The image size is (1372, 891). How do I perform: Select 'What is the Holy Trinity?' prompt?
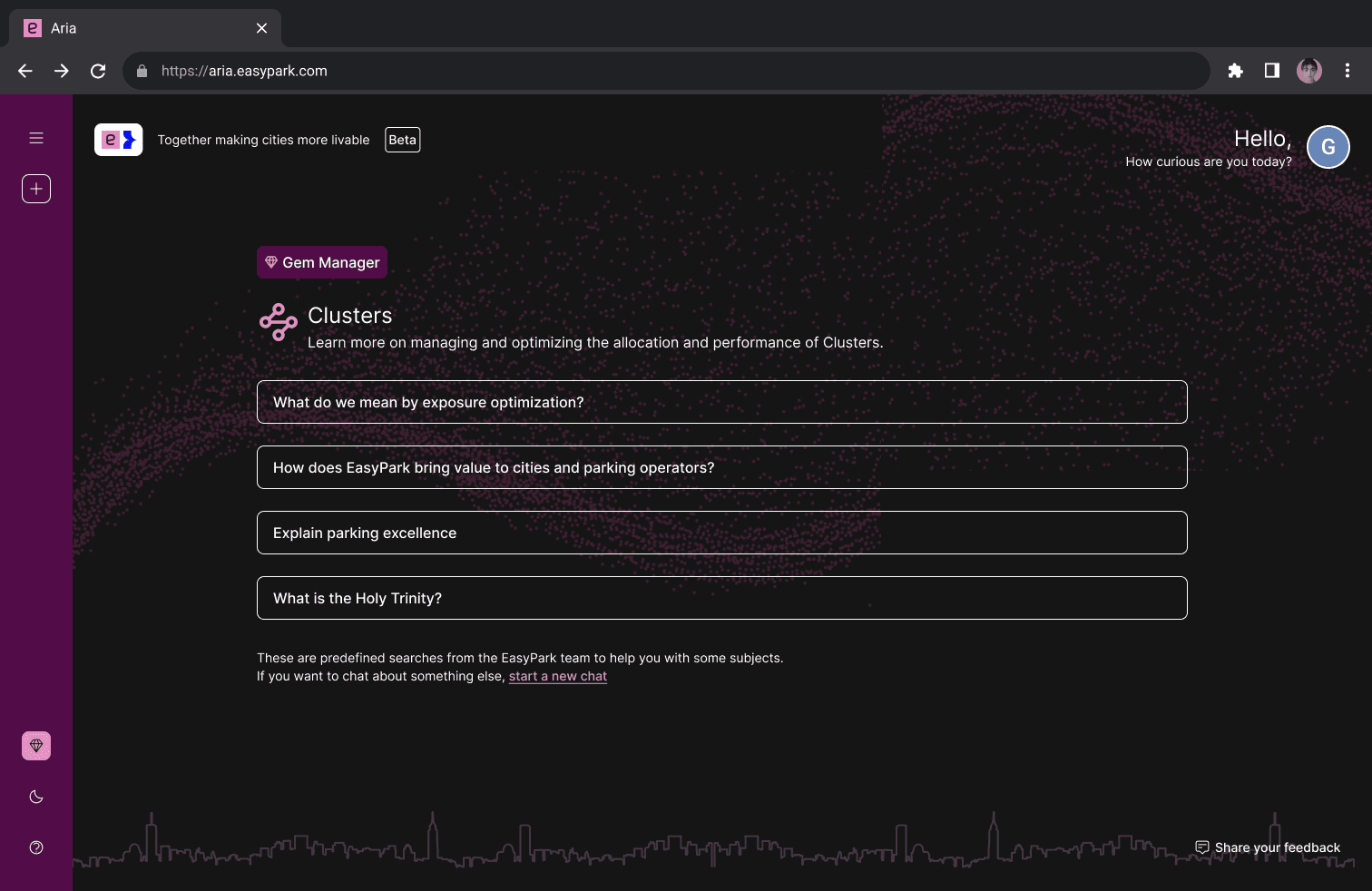pos(722,598)
